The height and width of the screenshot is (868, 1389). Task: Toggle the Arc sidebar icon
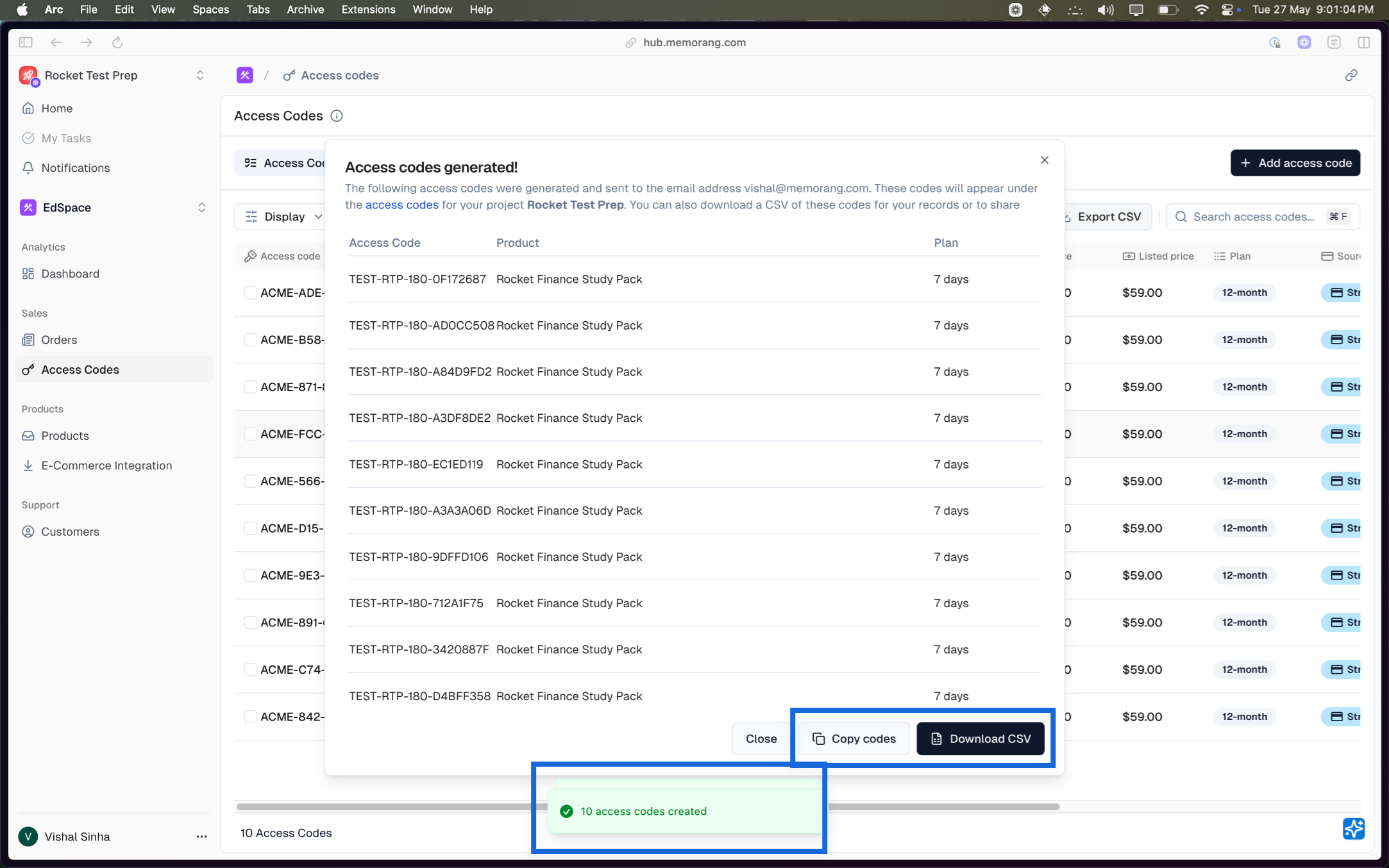(26, 42)
